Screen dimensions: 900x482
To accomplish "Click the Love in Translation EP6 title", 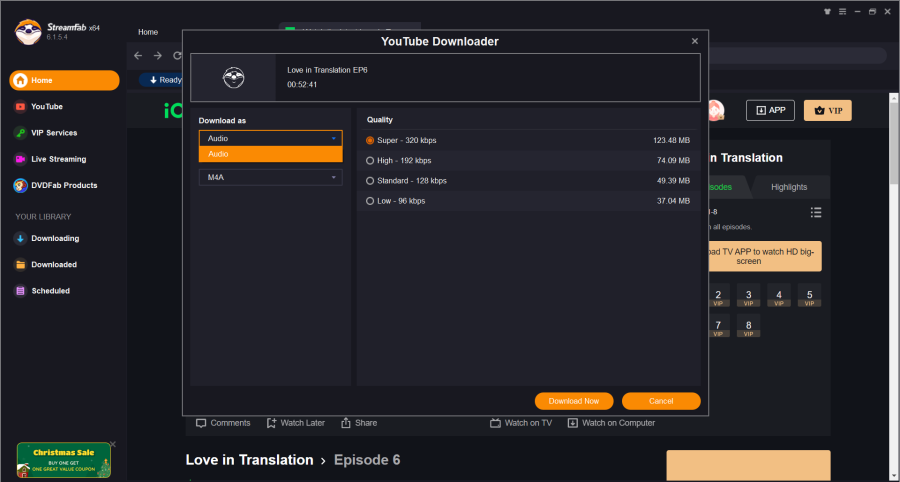I will click(327, 70).
